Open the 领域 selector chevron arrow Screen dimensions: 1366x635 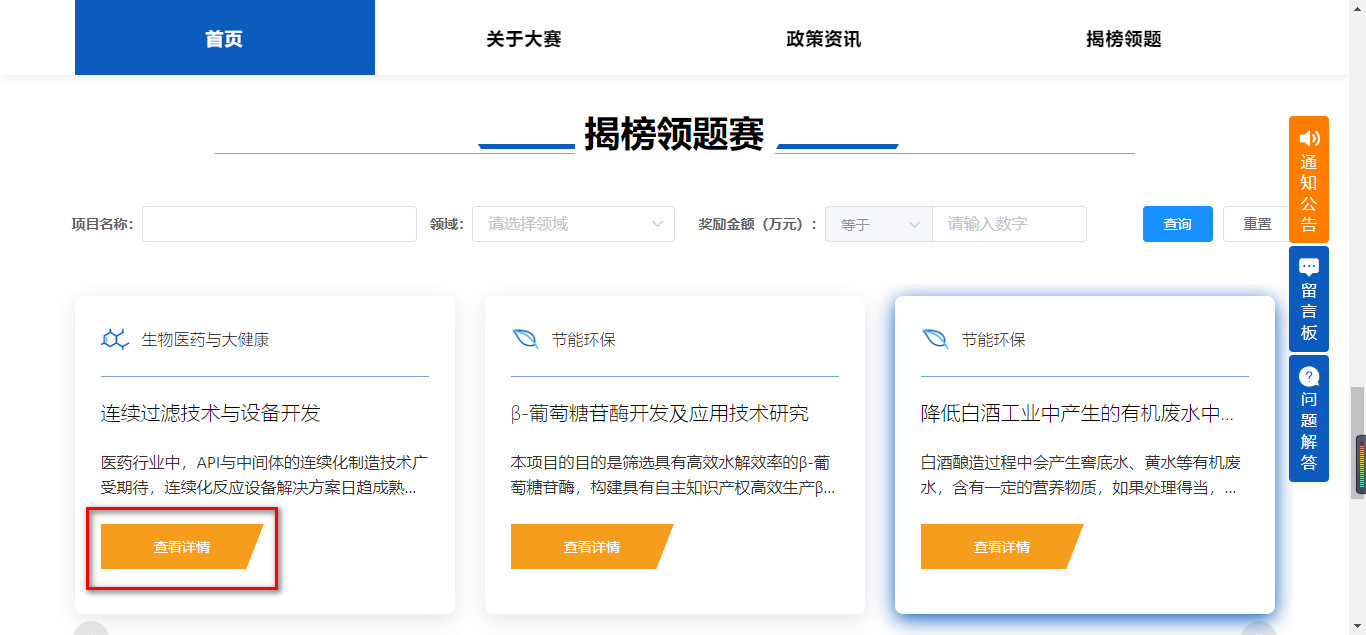[x=658, y=224]
